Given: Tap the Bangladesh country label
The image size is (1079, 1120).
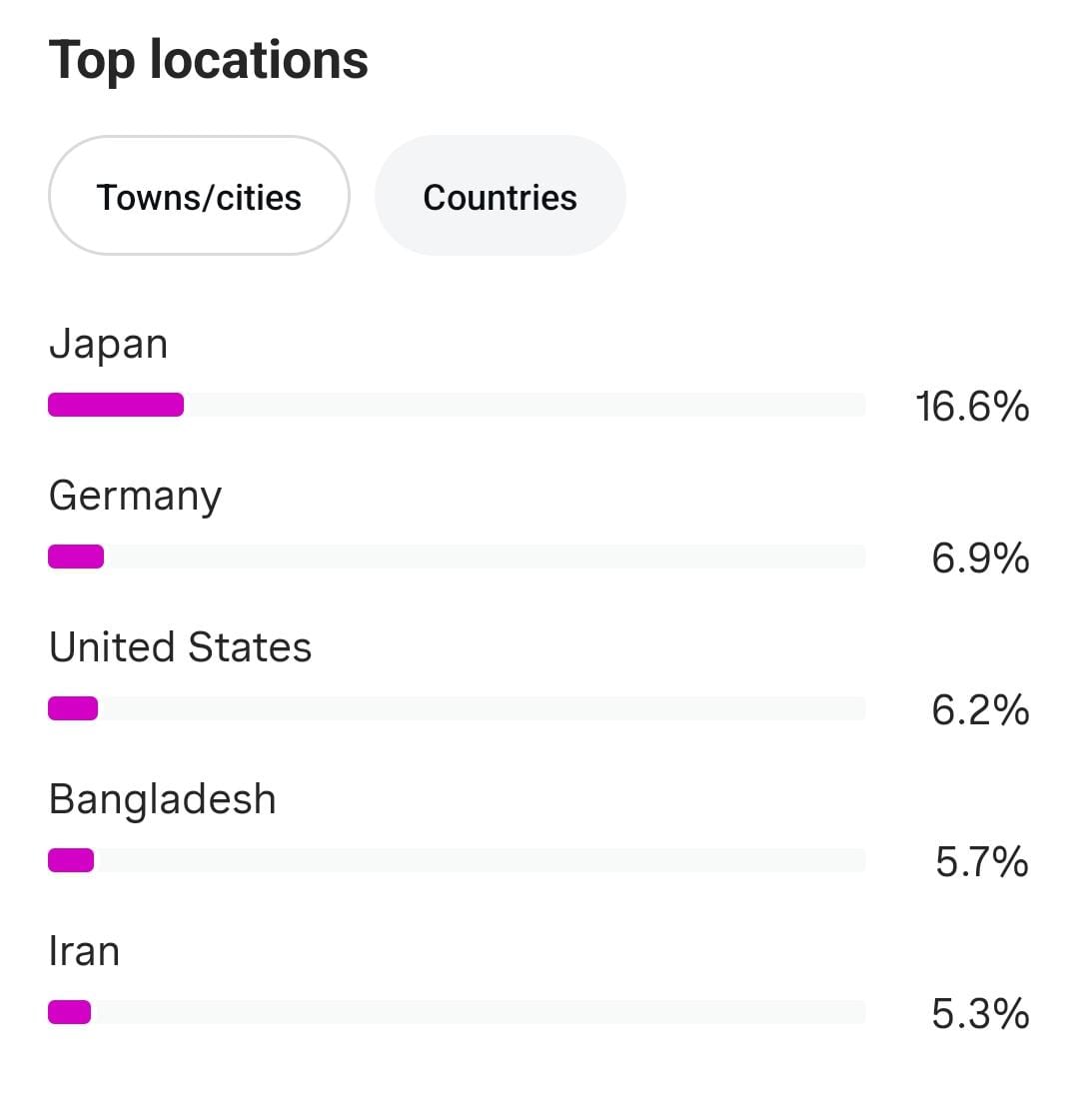Looking at the screenshot, I should 162,799.
